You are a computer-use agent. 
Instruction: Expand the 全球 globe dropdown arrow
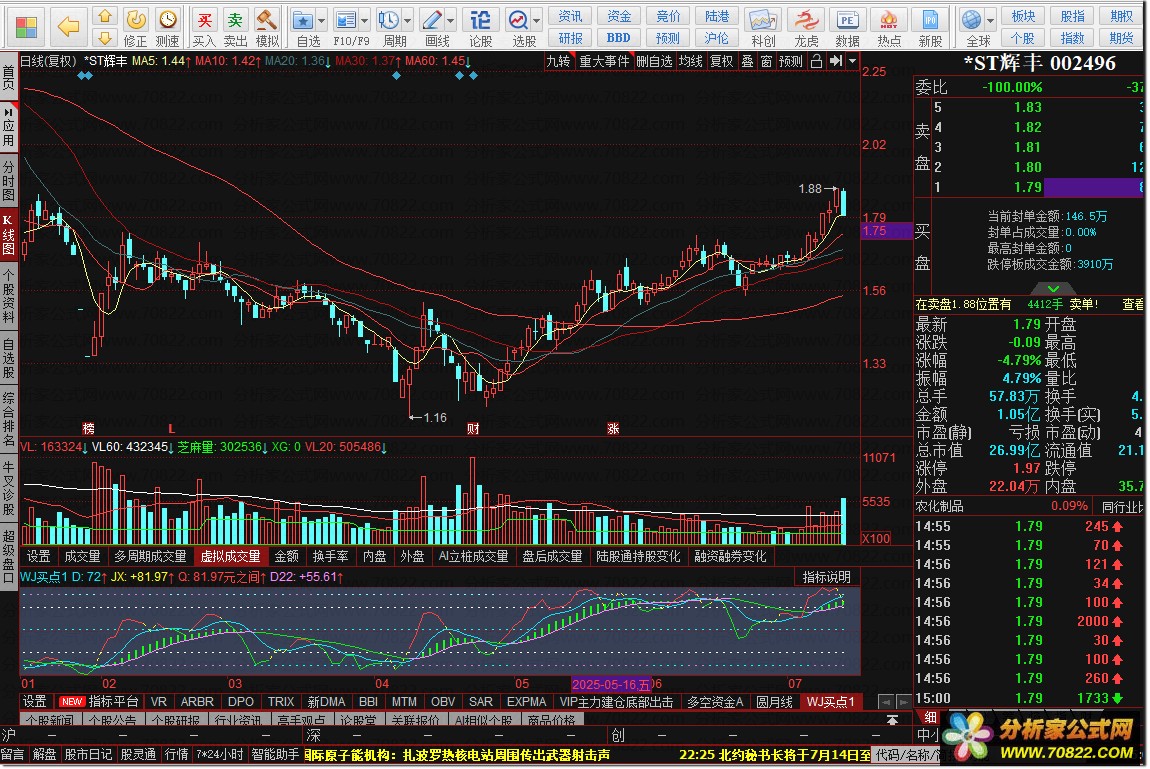point(990,21)
